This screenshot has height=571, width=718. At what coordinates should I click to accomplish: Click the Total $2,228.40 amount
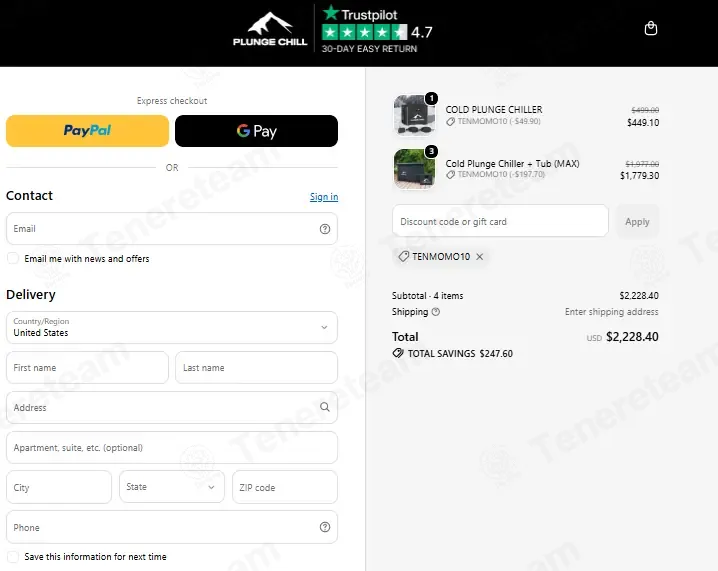coord(632,337)
